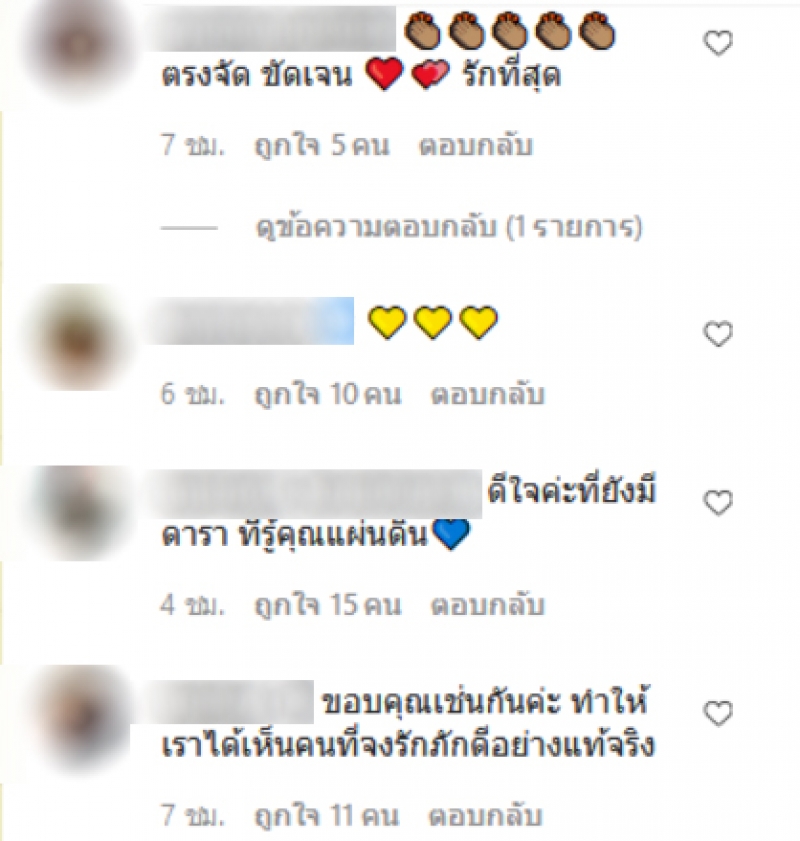View 'ถูกใจ 10 คน' likes list
This screenshot has height=841, width=800.
(x=328, y=394)
